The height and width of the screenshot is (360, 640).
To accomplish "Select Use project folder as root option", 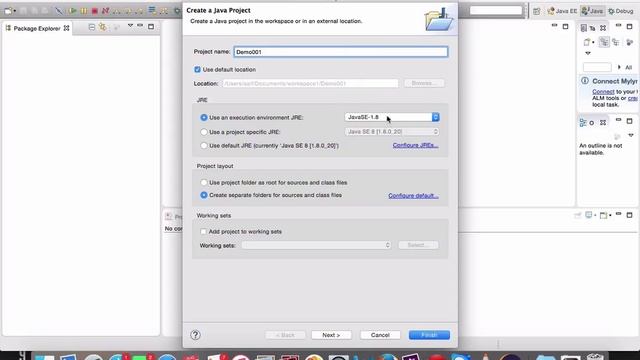I will [204, 182].
